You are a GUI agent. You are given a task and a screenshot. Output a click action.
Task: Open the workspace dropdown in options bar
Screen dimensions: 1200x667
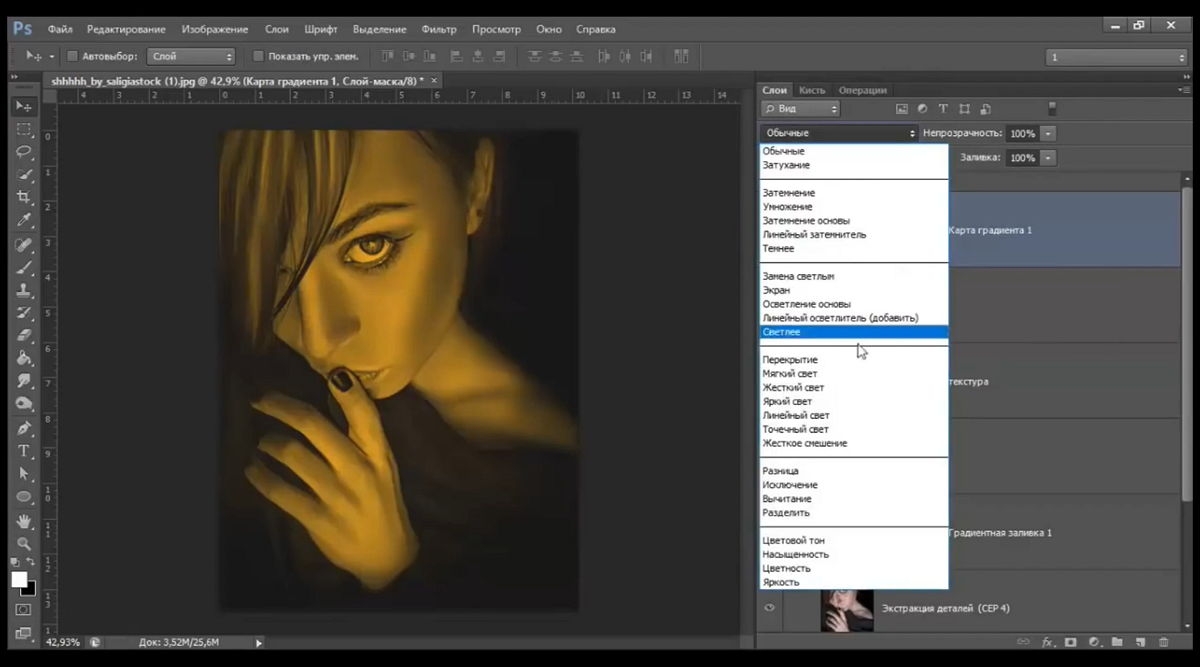(x=1116, y=57)
